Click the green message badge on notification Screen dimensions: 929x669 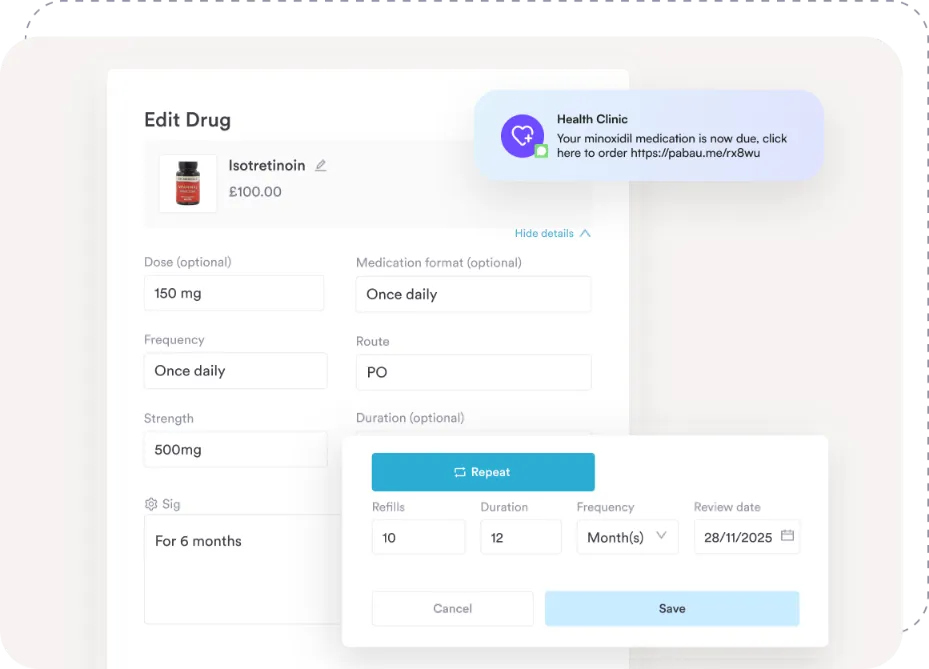tap(541, 151)
